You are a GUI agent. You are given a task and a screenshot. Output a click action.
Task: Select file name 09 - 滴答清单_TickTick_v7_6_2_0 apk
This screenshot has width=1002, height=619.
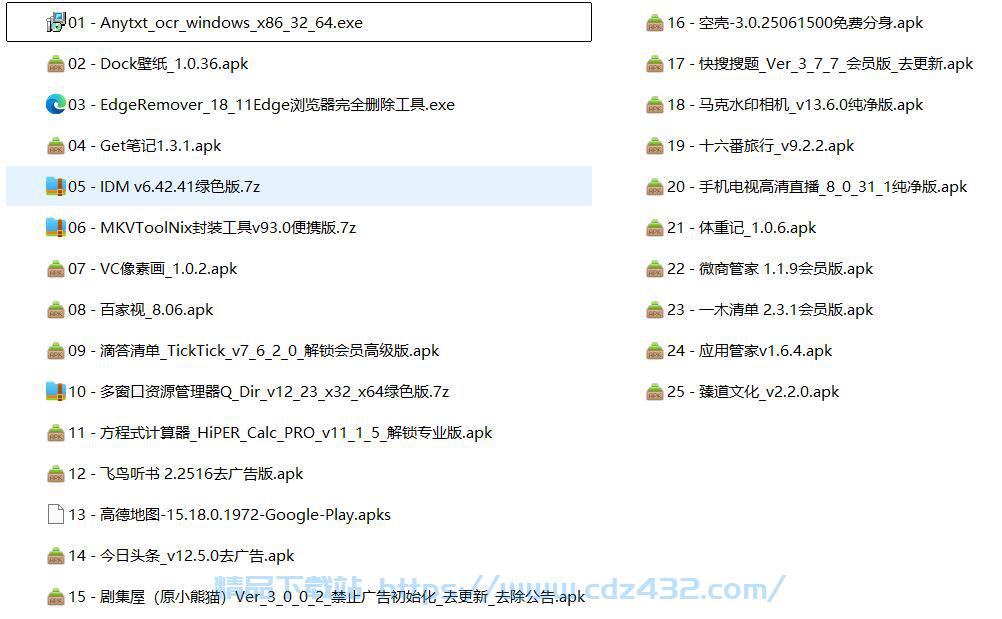tap(254, 351)
